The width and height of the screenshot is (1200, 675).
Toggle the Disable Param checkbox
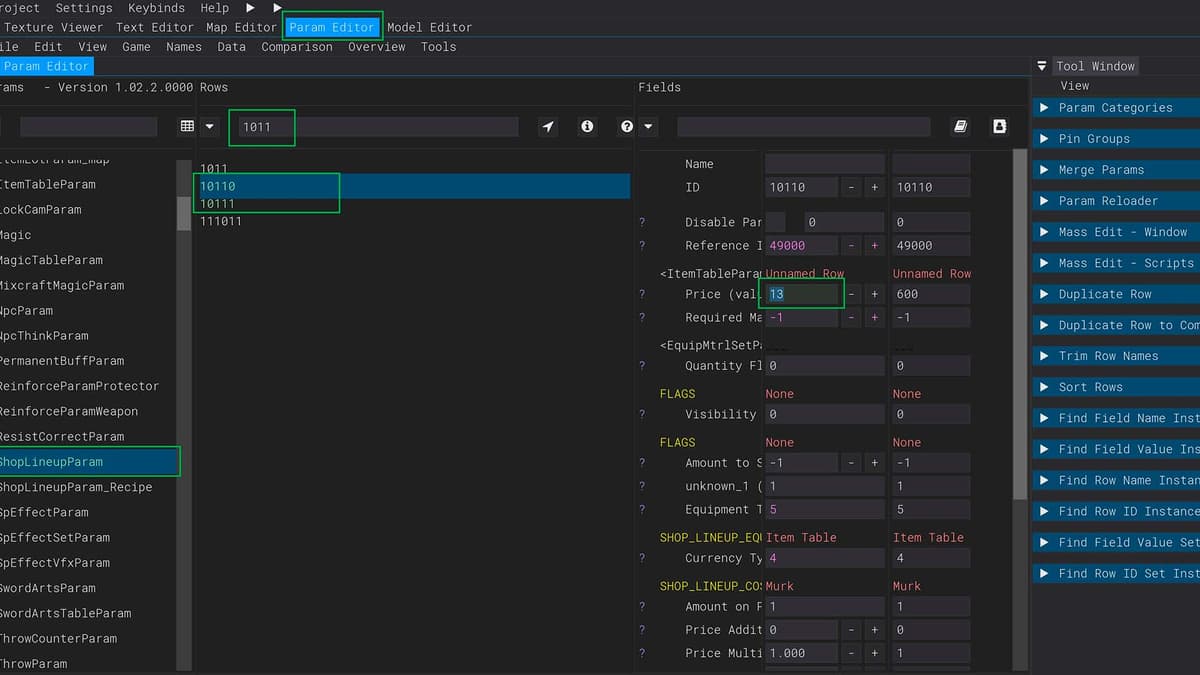coord(775,222)
